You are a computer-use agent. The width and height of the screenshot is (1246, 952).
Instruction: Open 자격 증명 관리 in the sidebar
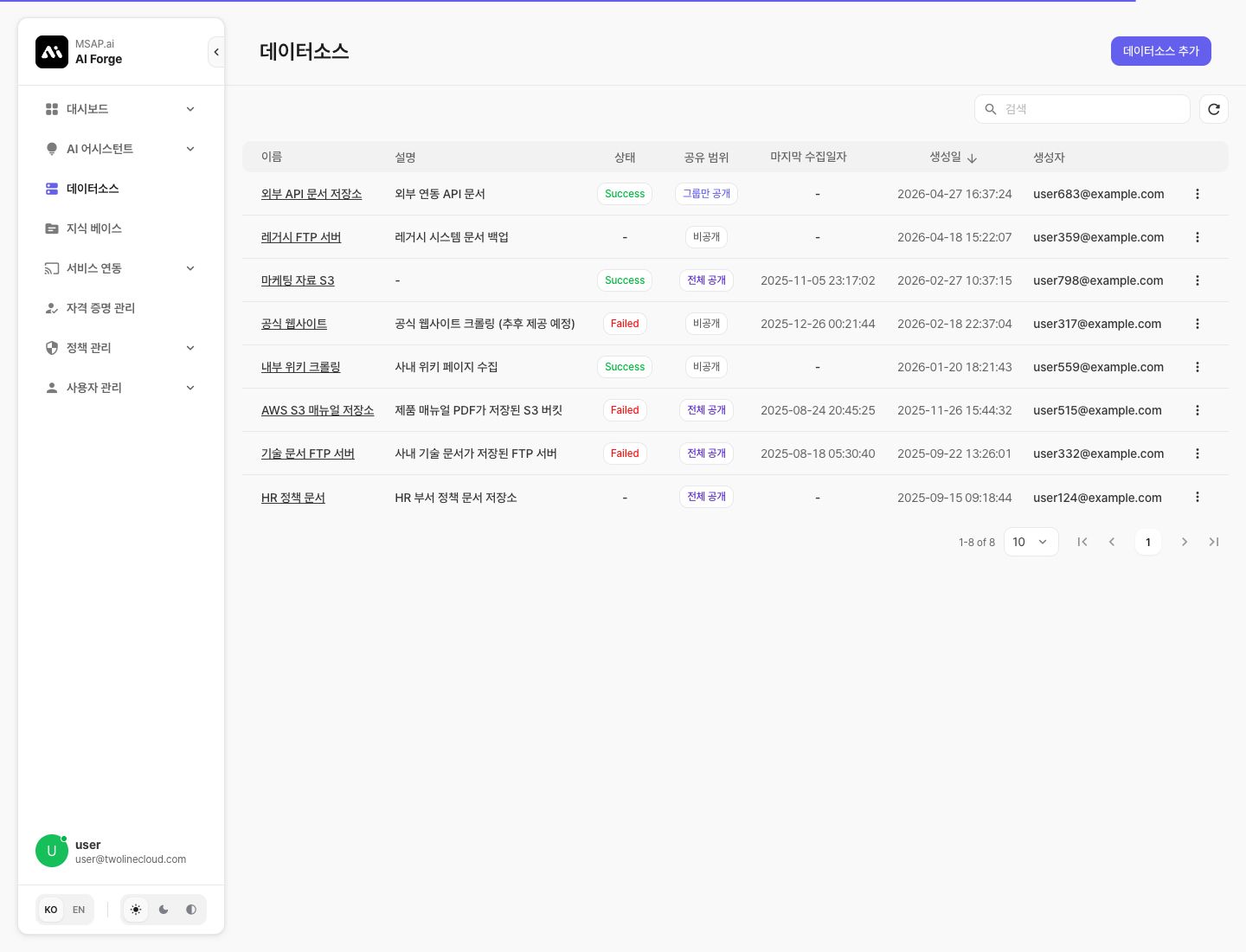pos(121,308)
